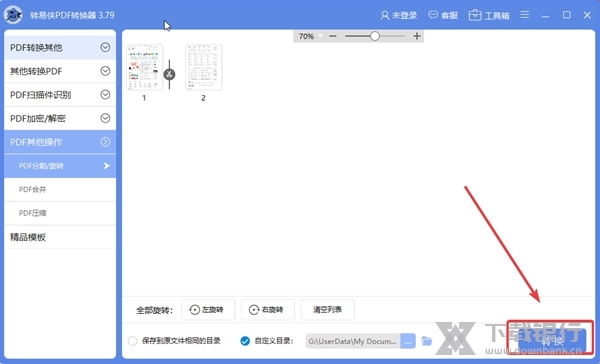Select 保存到原文件相同的目录 radio option
The width and height of the screenshot is (600, 364).
tap(174, 341)
